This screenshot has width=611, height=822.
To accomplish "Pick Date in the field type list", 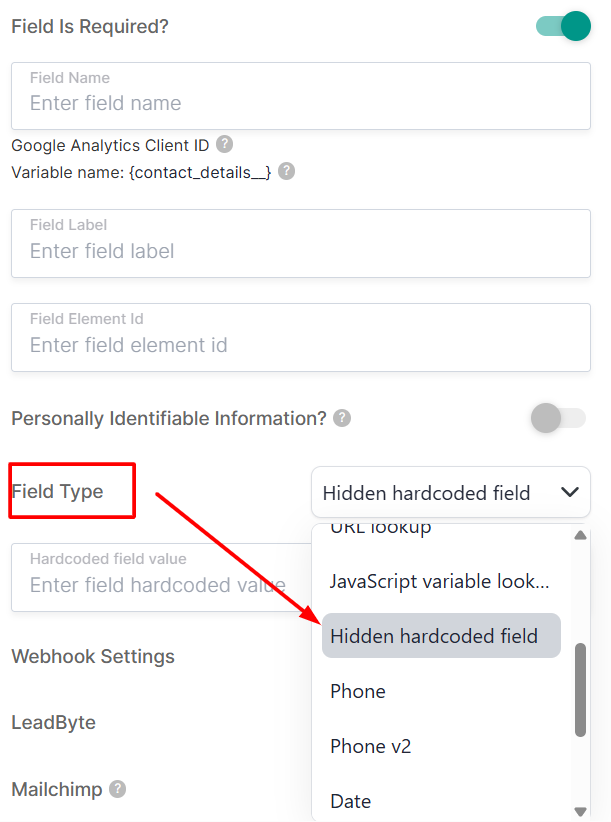I will pyautogui.click(x=351, y=801).
